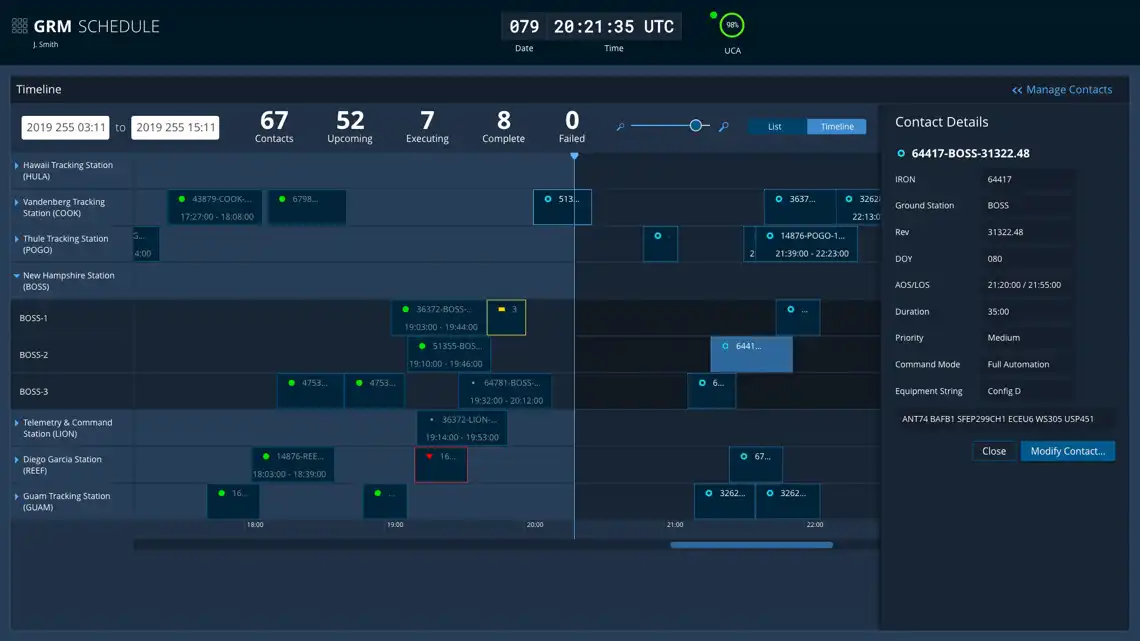The width and height of the screenshot is (1140, 641).
Task: Click the user name J. Smith
Action: pyautogui.click(x=45, y=44)
